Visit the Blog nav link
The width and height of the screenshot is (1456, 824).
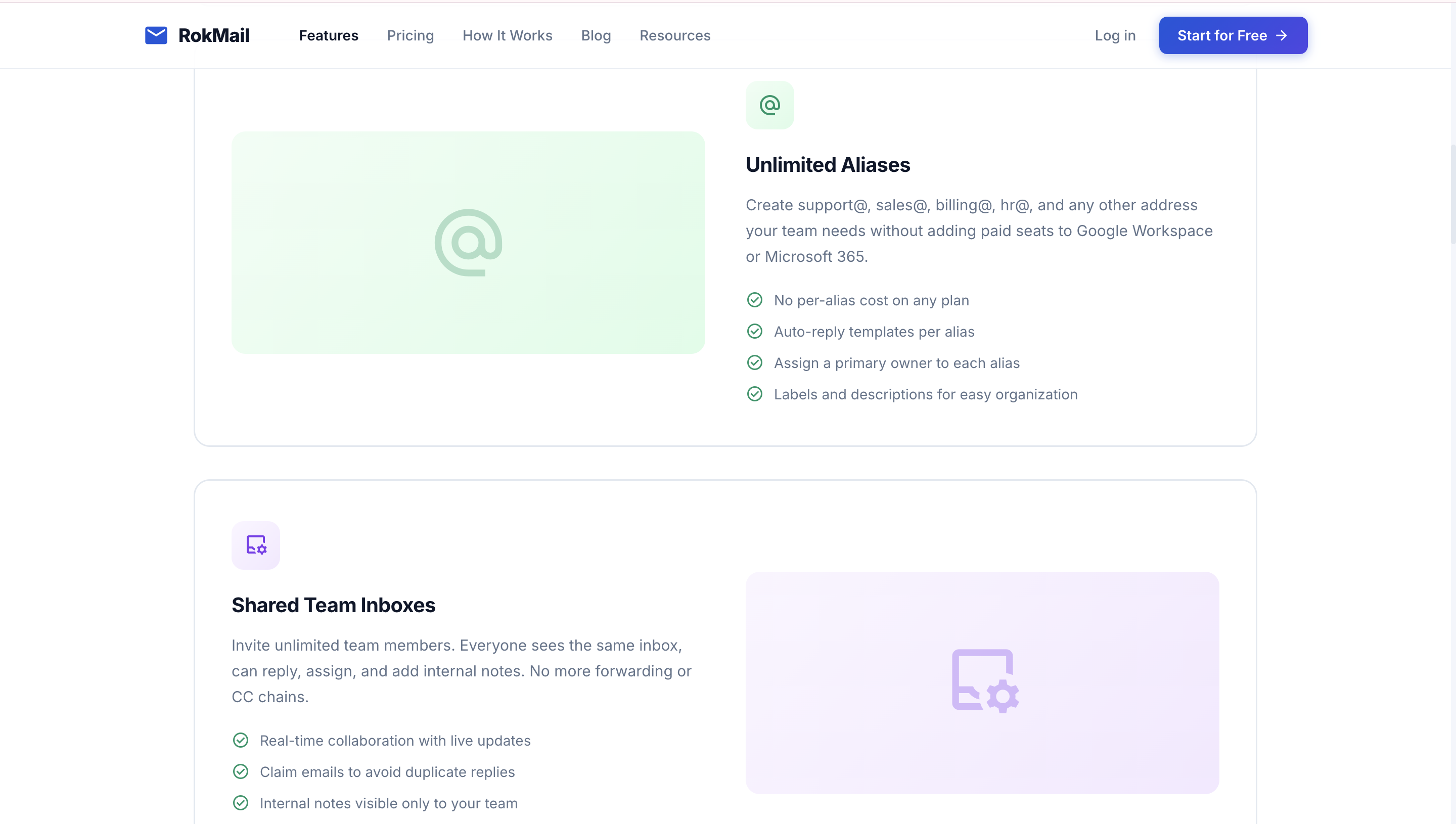click(x=596, y=35)
